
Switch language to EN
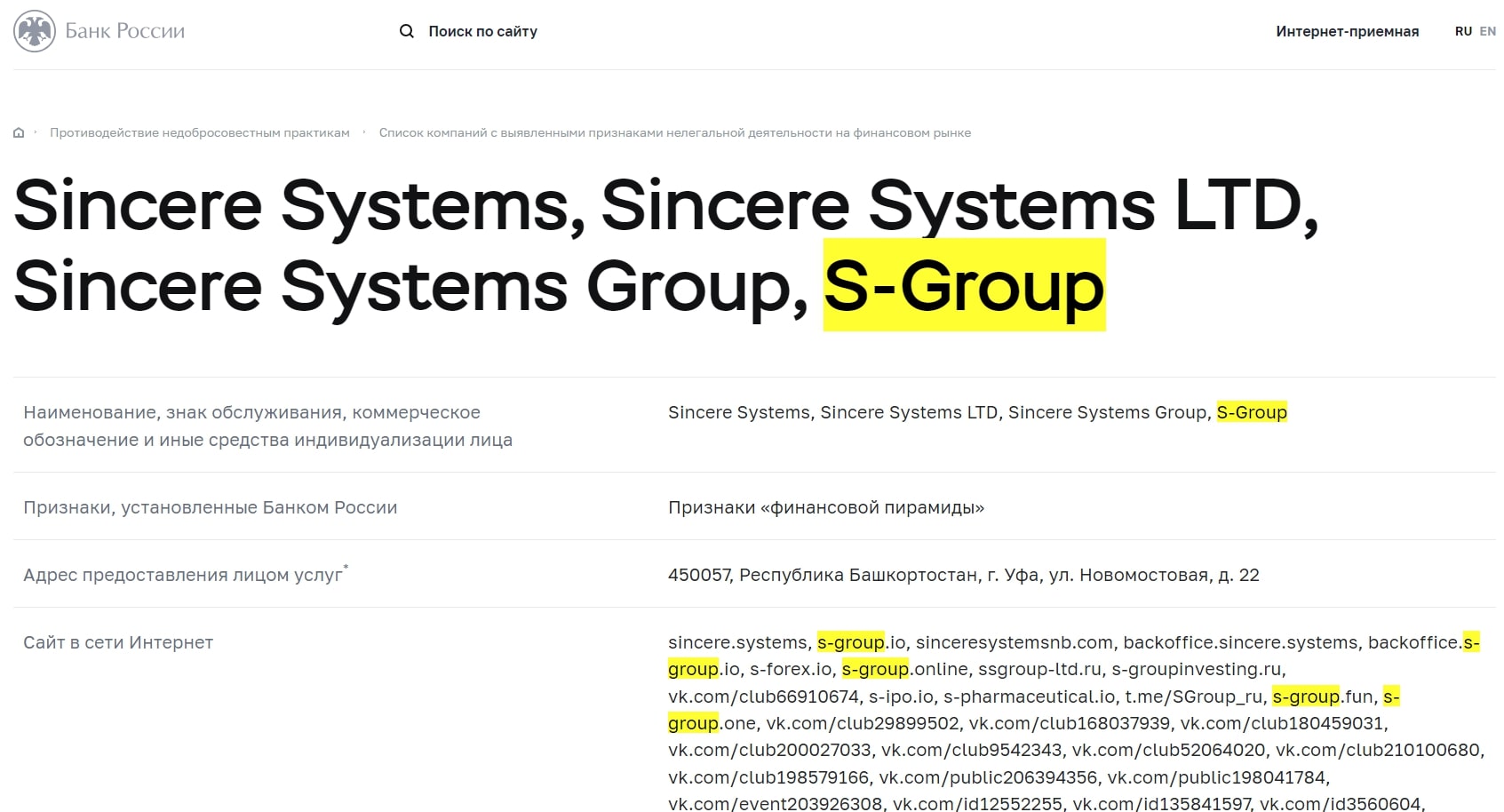coord(1488,31)
